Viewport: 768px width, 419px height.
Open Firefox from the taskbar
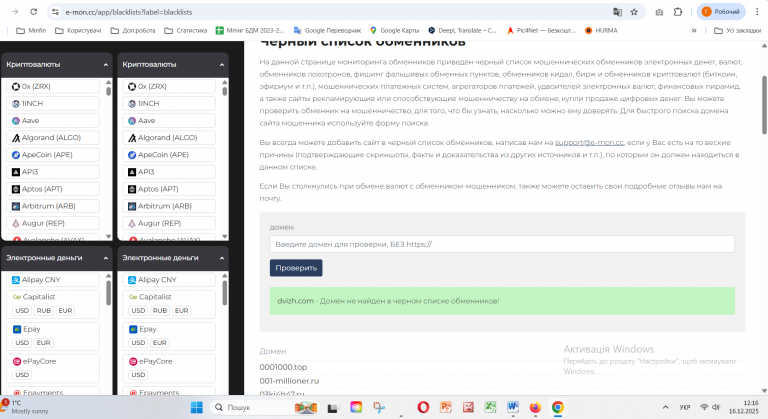535,407
